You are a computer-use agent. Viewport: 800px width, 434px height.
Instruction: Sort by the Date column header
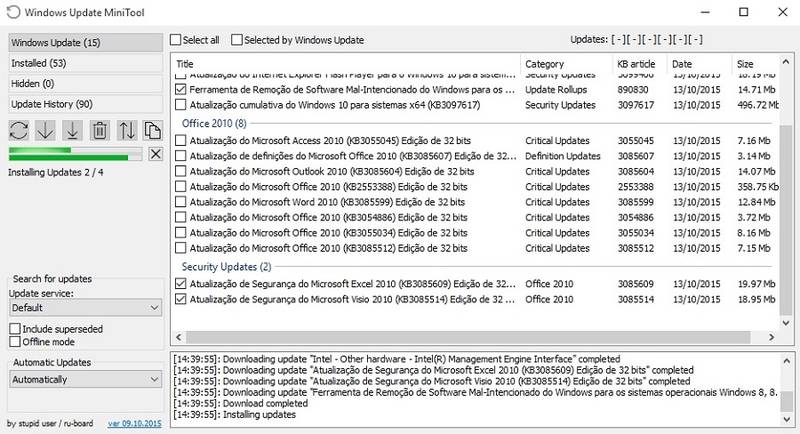coord(682,64)
